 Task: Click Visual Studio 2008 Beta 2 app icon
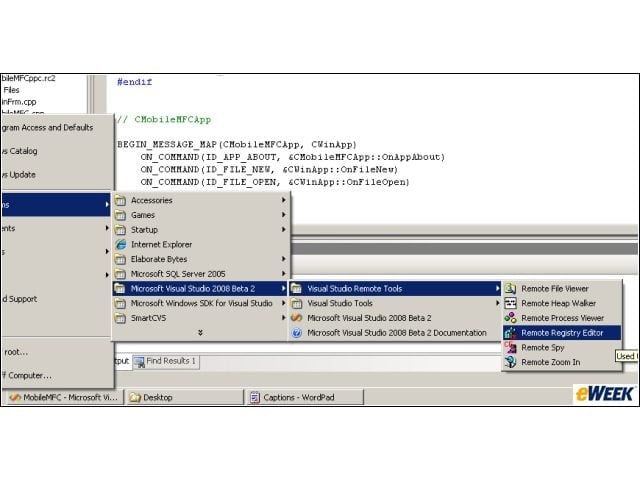[296, 318]
